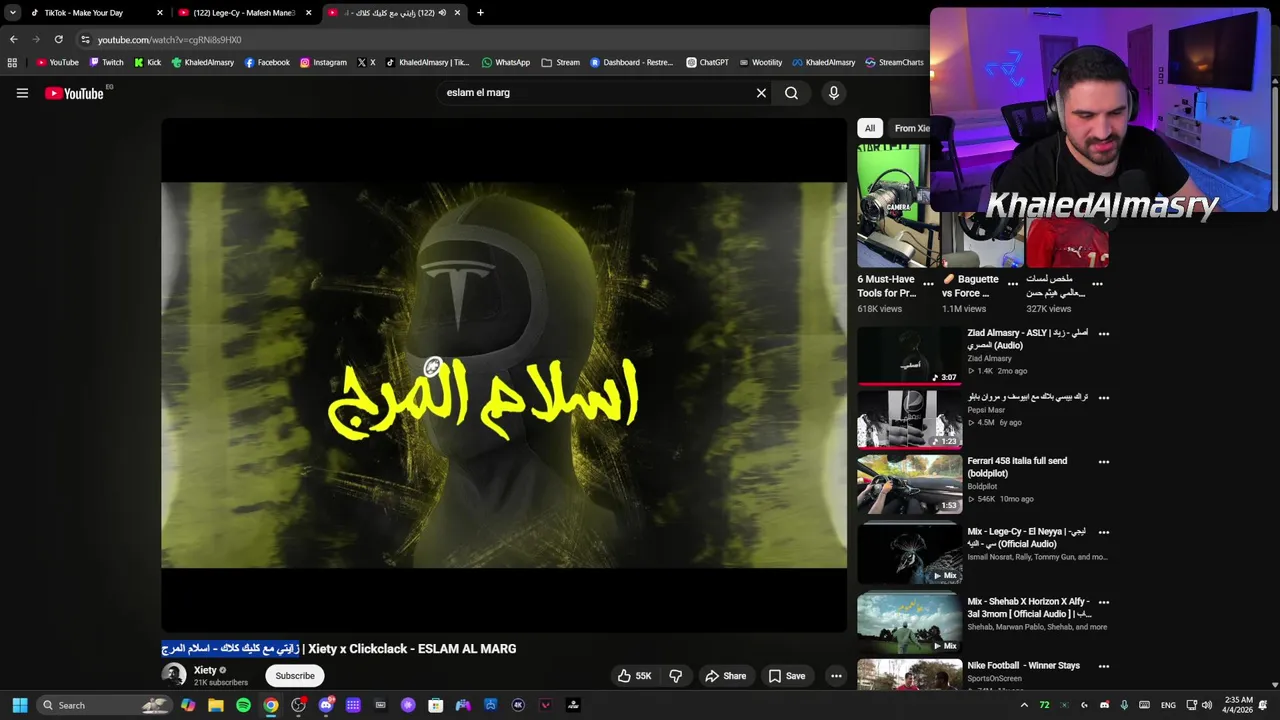Screen dimensions: 1280x720
Task: Clear the search text with the X
Action: pyautogui.click(x=761, y=93)
